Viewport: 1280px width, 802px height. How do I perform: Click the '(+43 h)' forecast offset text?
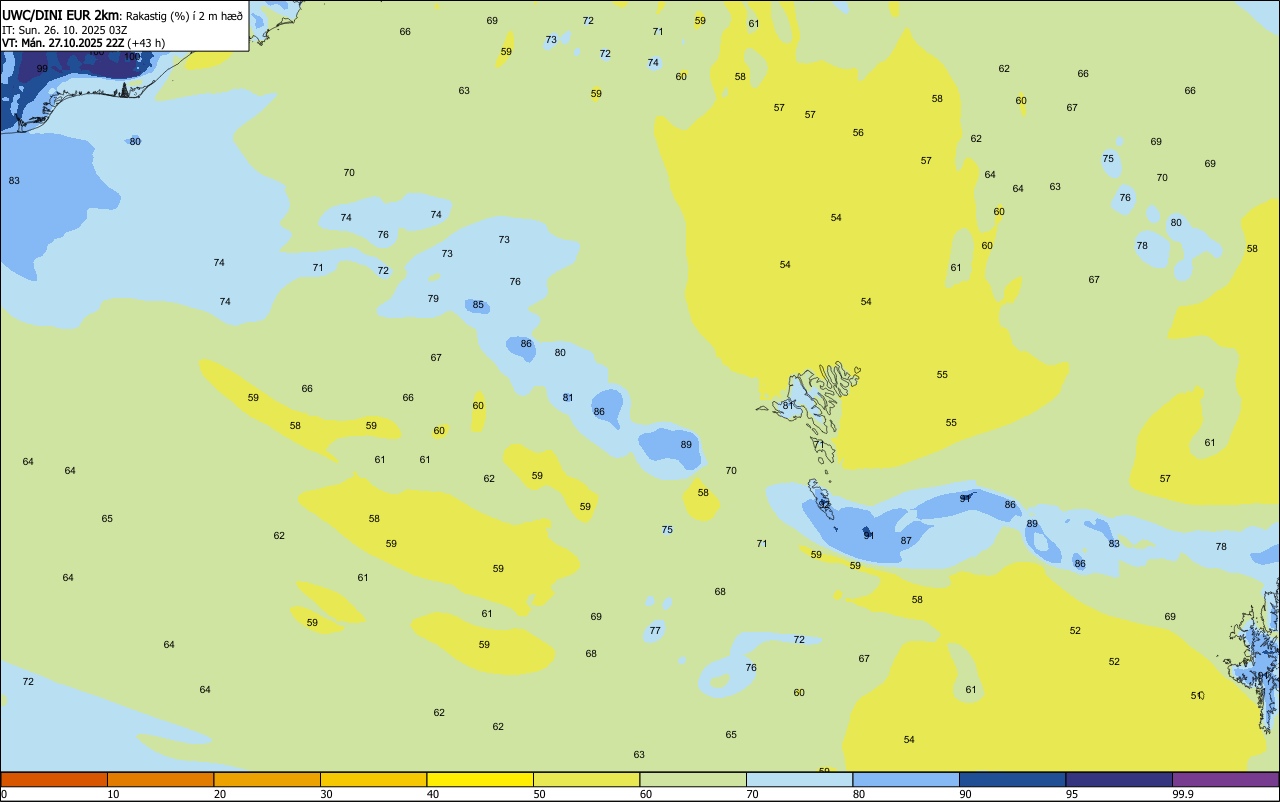[147, 43]
